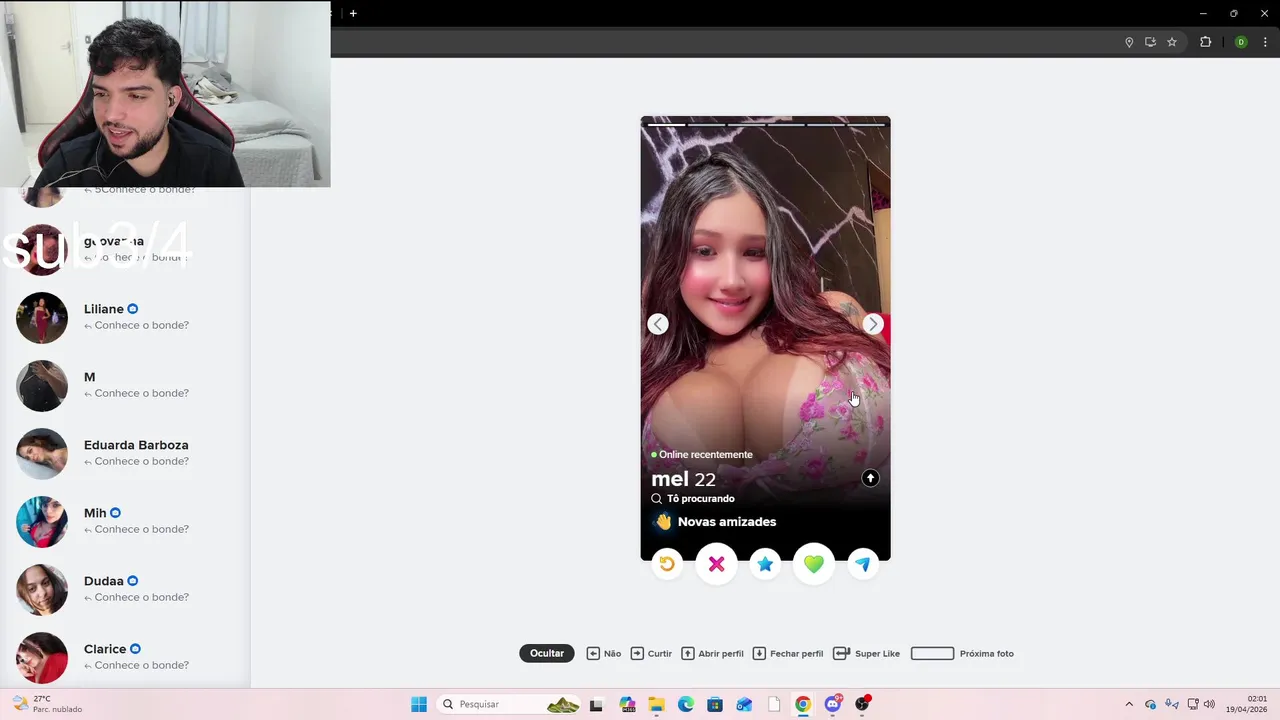Click the Windows Start button

coord(419,704)
